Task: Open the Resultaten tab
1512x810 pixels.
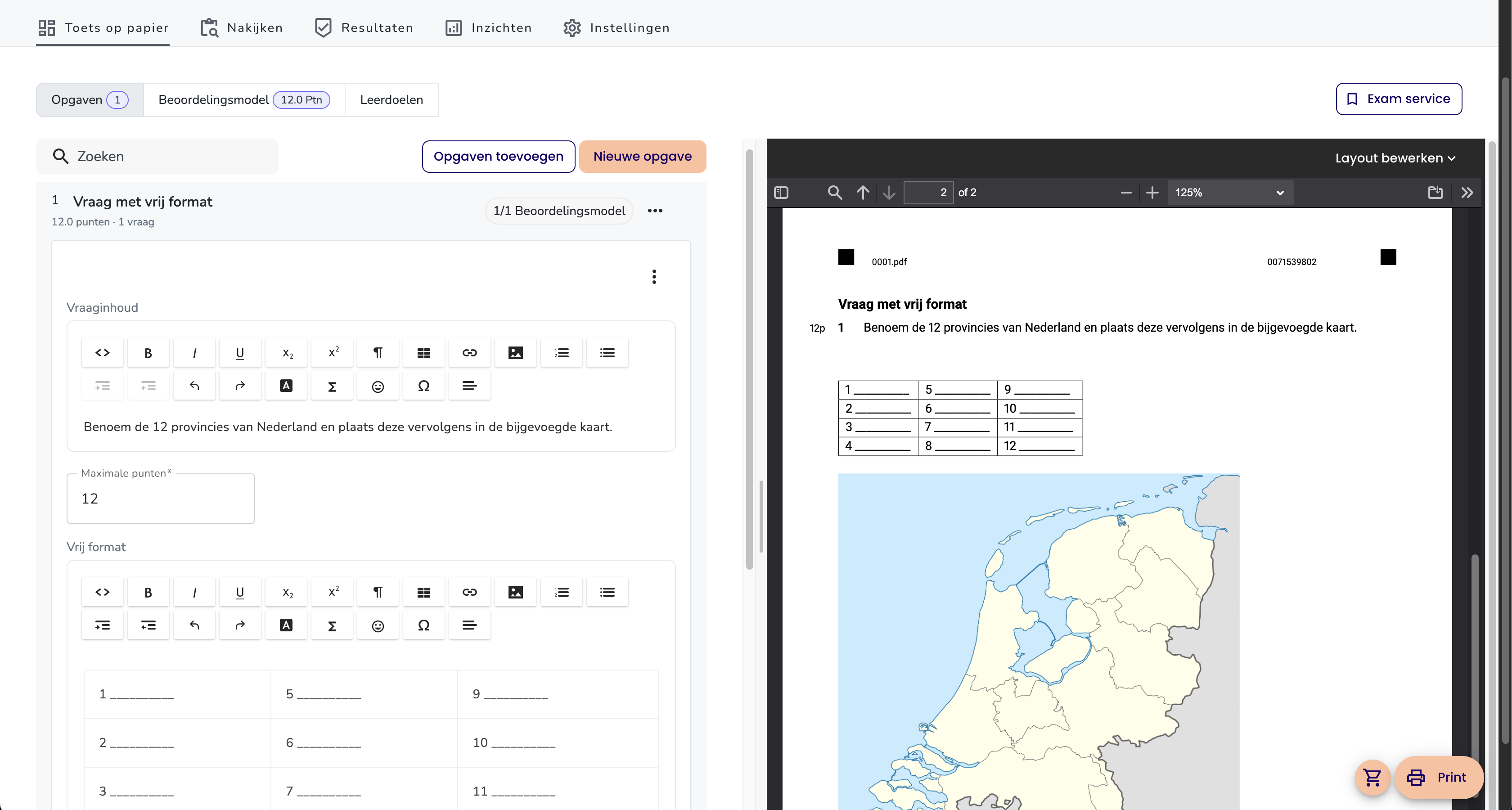Action: tap(364, 27)
